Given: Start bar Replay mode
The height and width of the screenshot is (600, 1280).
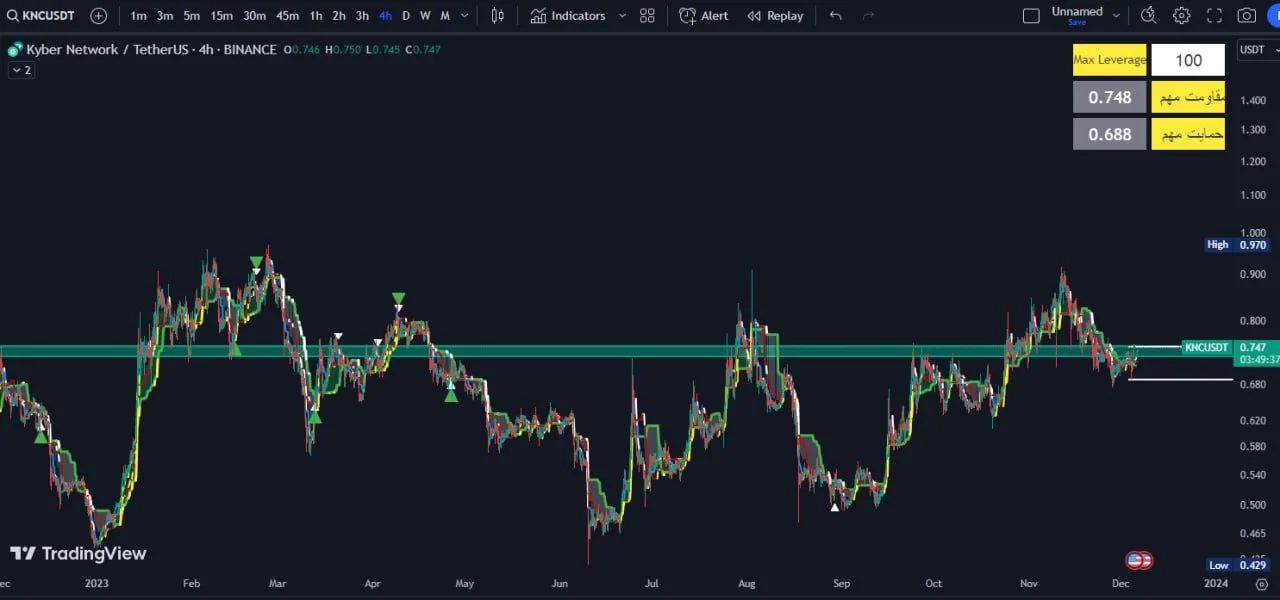Looking at the screenshot, I should (775, 16).
